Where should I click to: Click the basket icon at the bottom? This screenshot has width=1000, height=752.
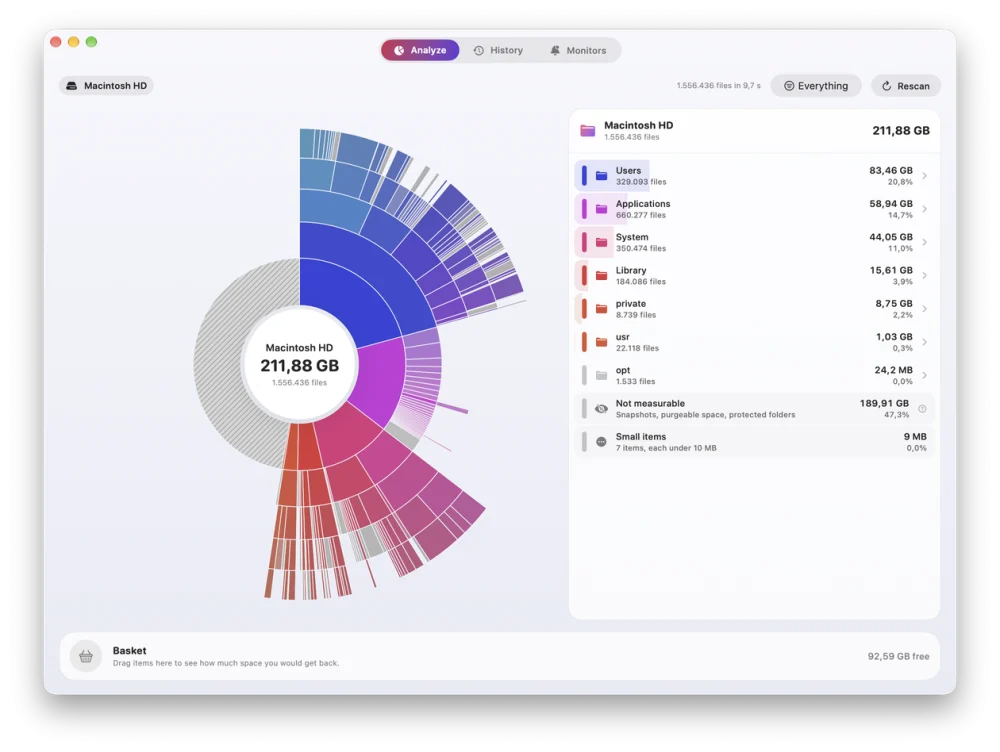pos(86,656)
